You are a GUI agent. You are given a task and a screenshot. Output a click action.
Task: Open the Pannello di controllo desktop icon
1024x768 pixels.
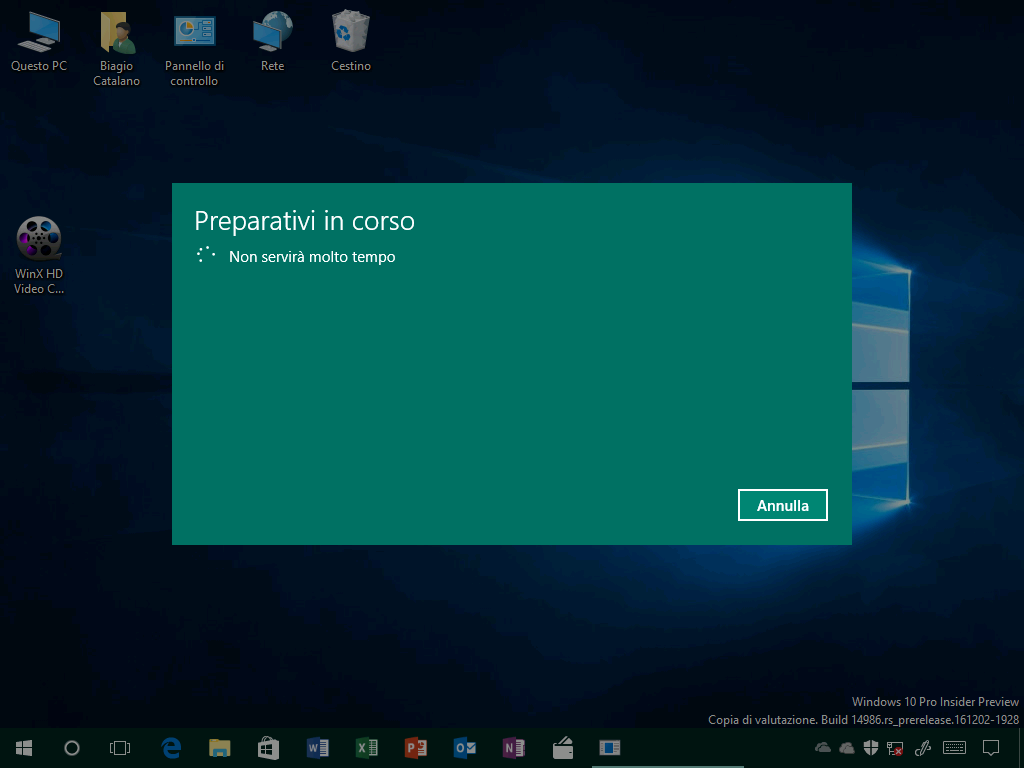[194, 48]
